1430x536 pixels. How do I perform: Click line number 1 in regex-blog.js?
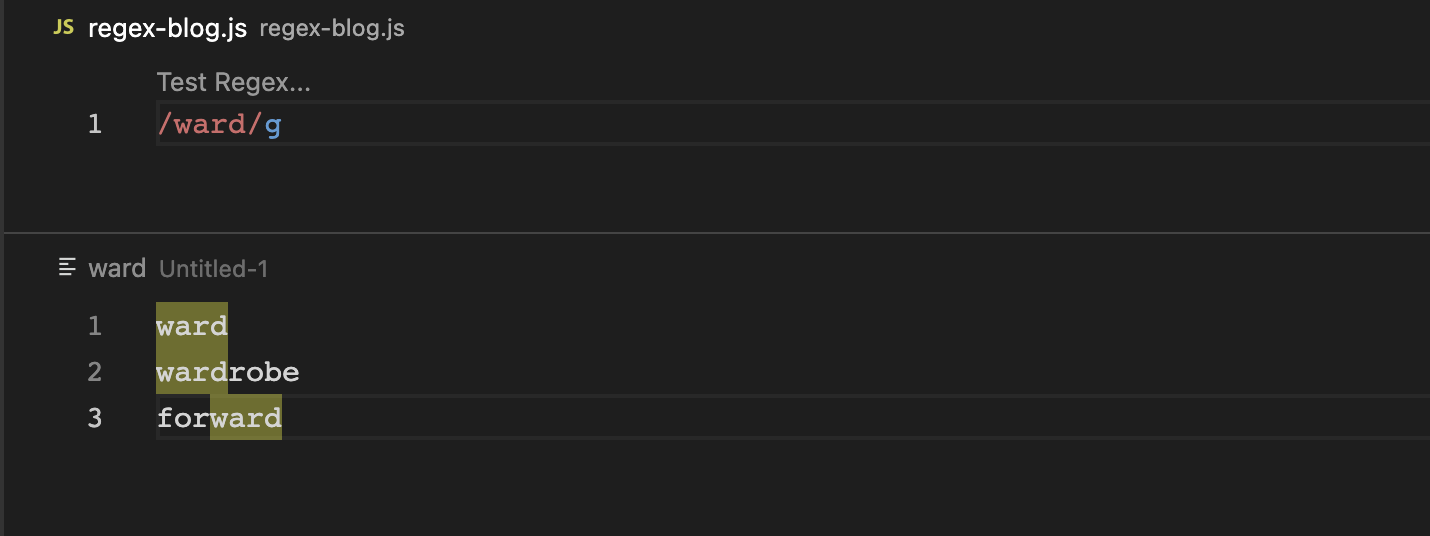[x=95, y=125]
